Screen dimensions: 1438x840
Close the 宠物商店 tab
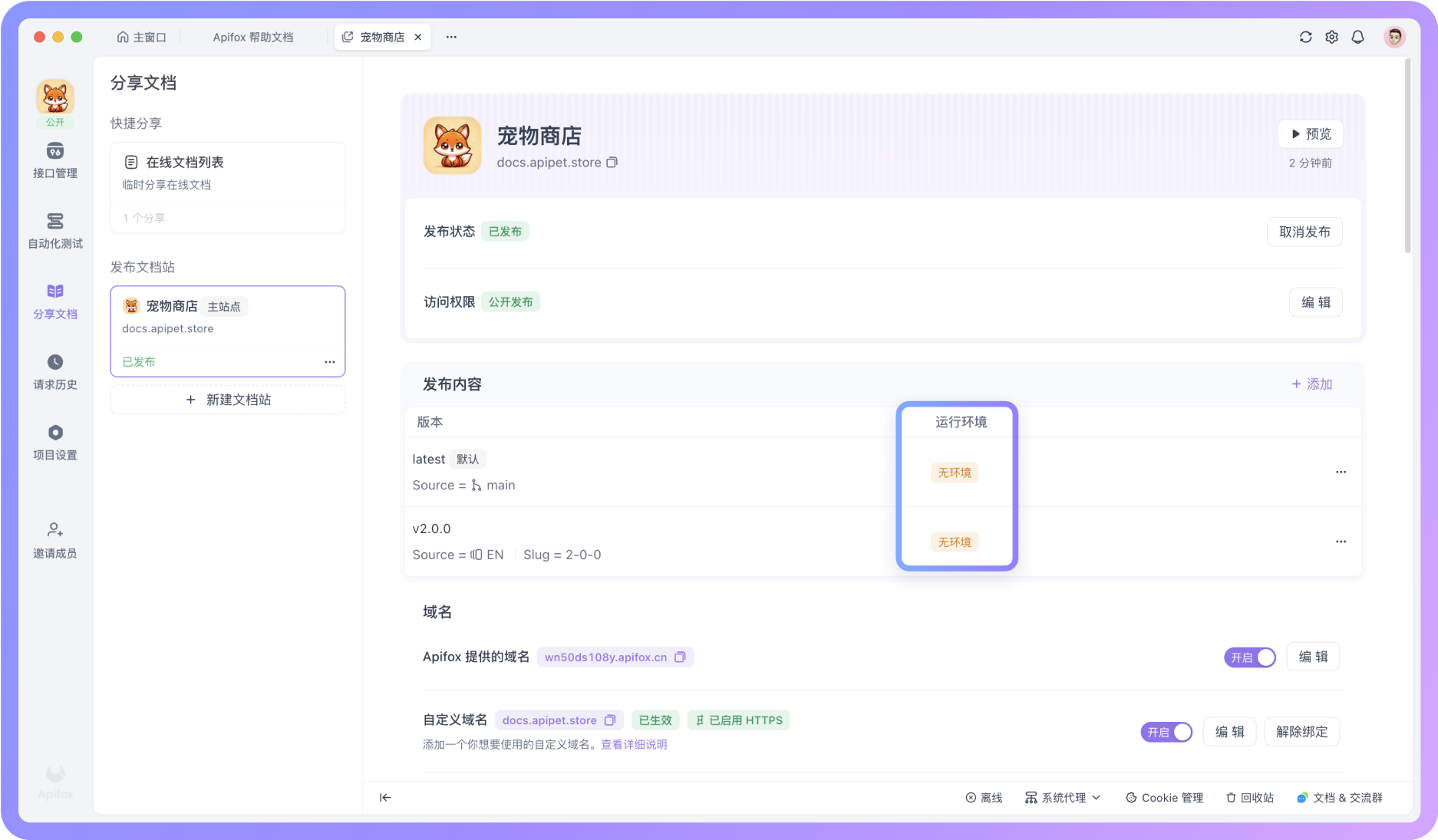[x=418, y=37]
